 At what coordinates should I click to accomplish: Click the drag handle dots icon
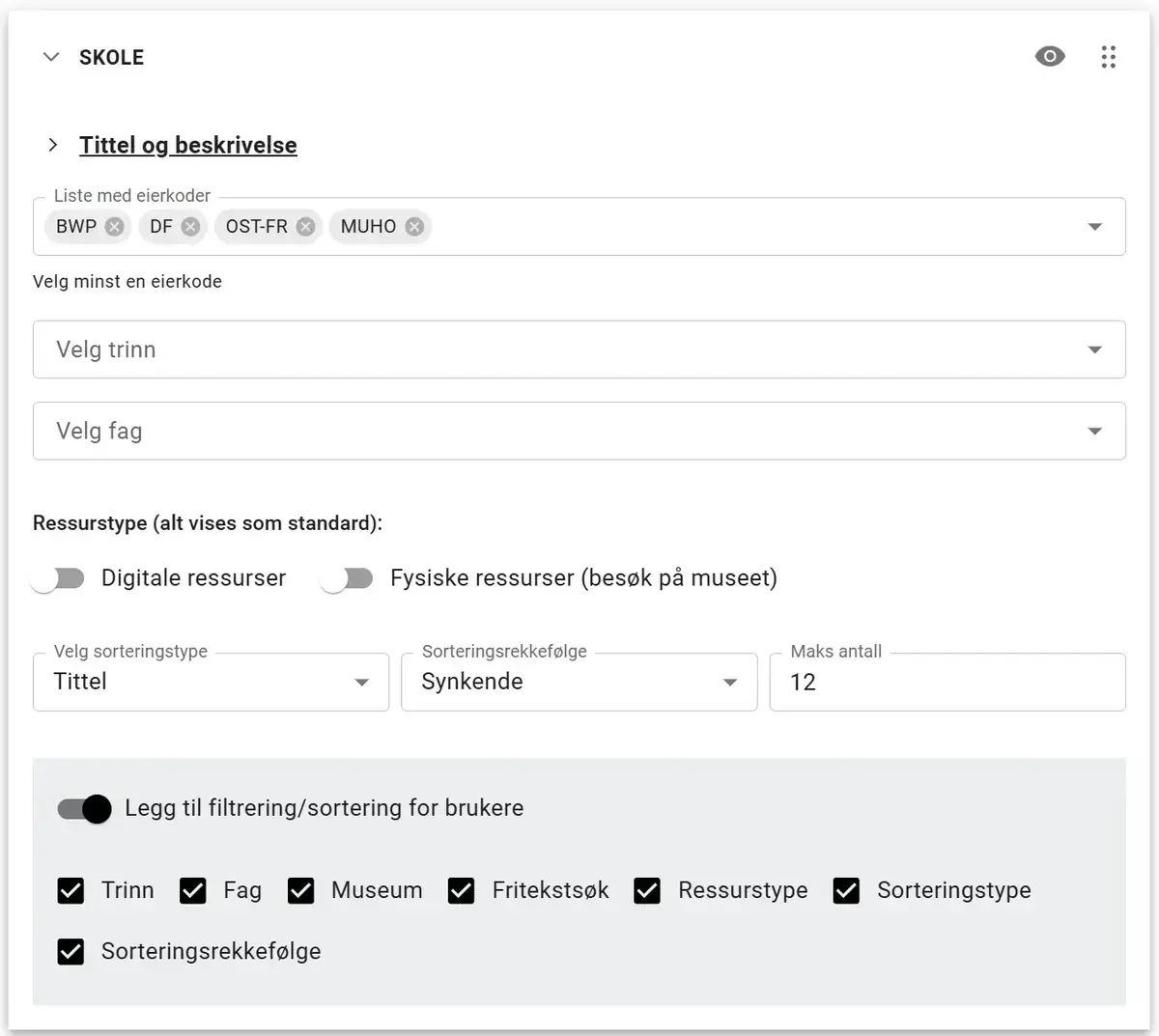(1108, 57)
